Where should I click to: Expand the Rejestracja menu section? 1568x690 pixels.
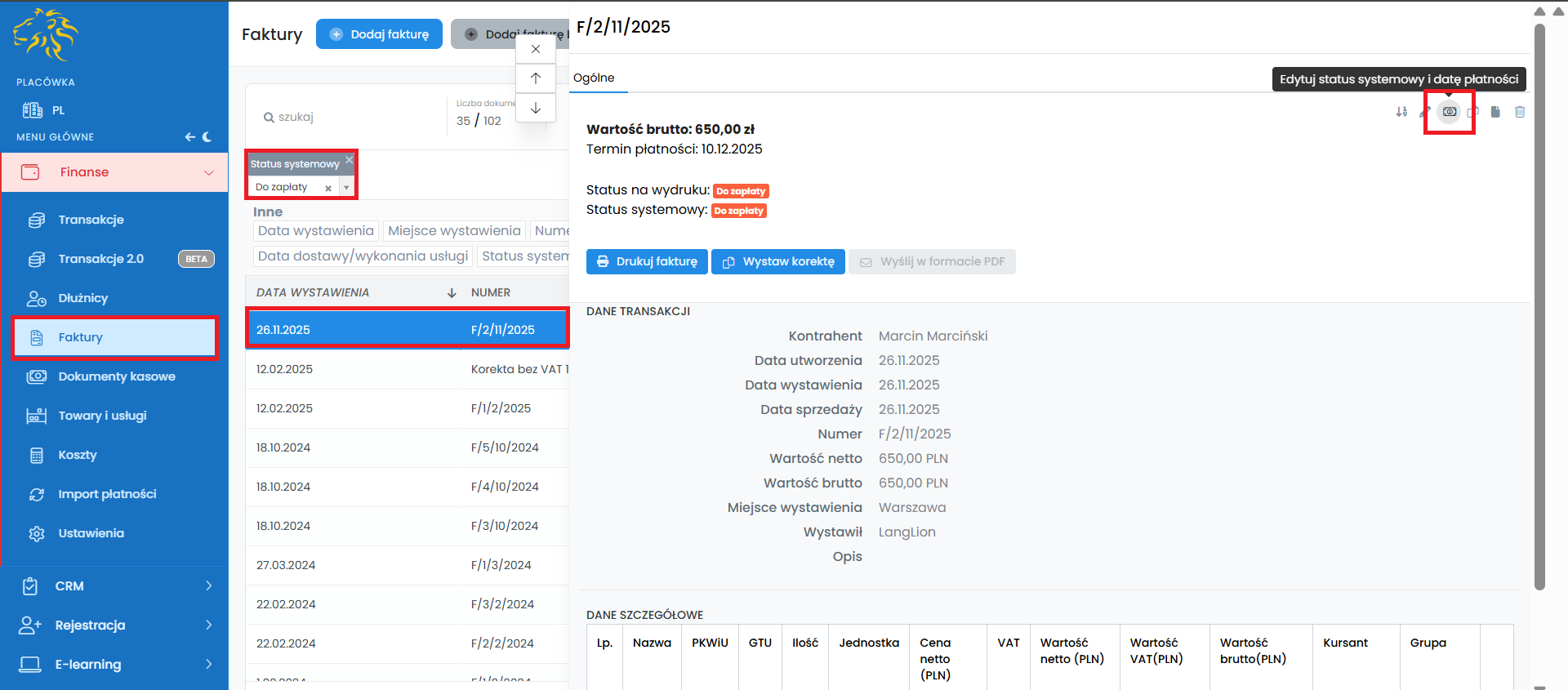[x=208, y=625]
